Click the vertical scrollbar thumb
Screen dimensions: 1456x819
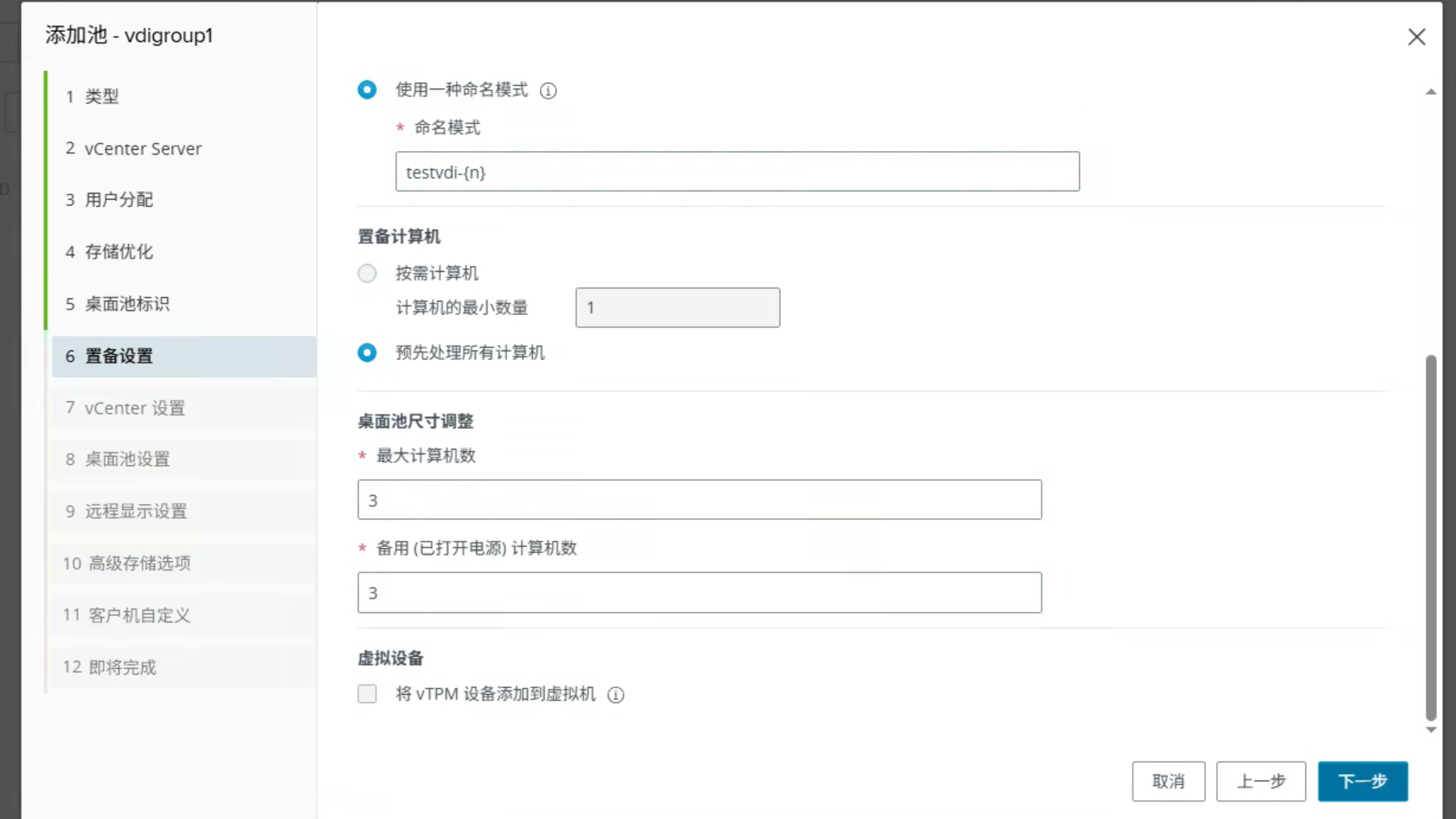point(1431,537)
